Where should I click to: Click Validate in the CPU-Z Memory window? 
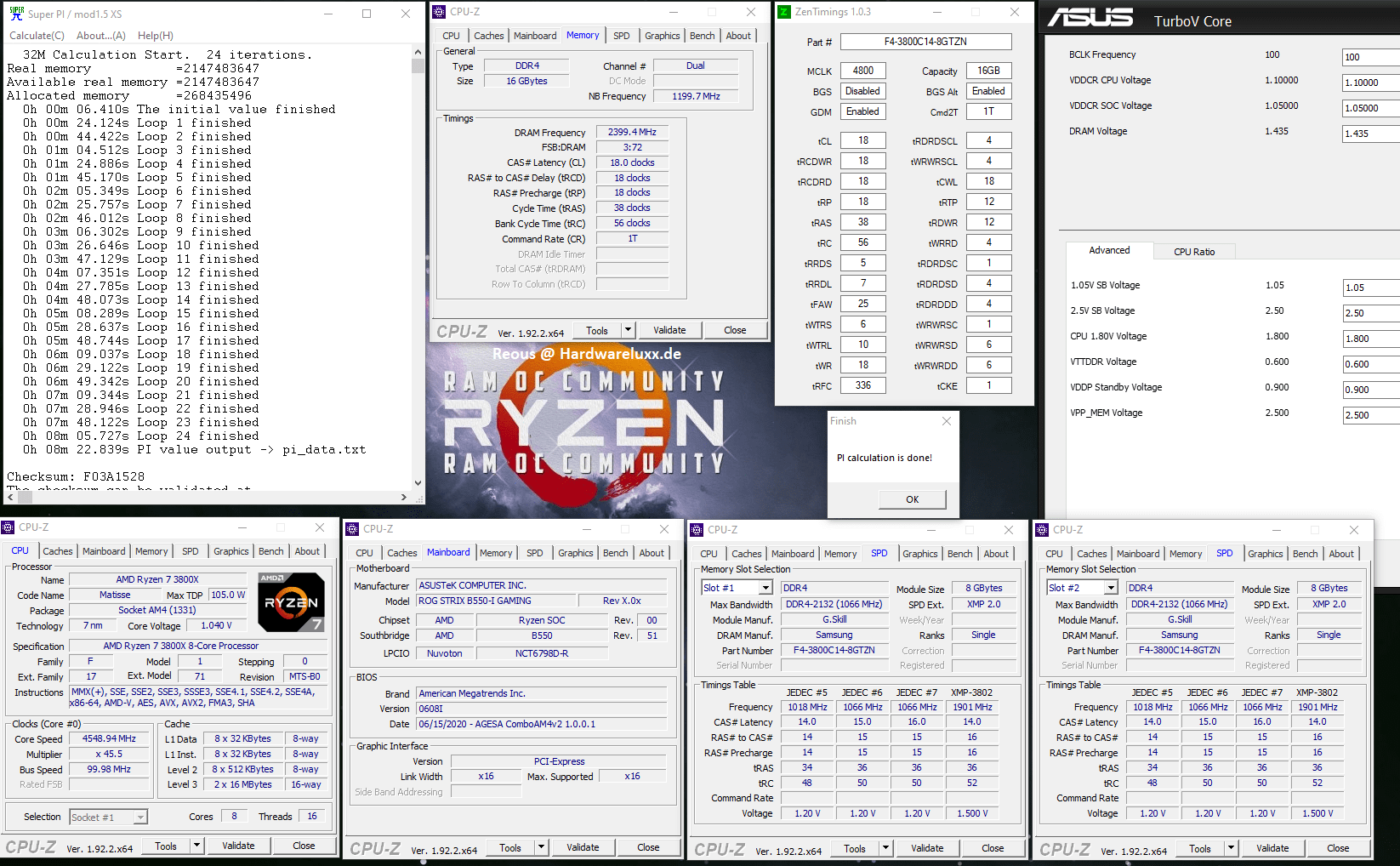[669, 330]
